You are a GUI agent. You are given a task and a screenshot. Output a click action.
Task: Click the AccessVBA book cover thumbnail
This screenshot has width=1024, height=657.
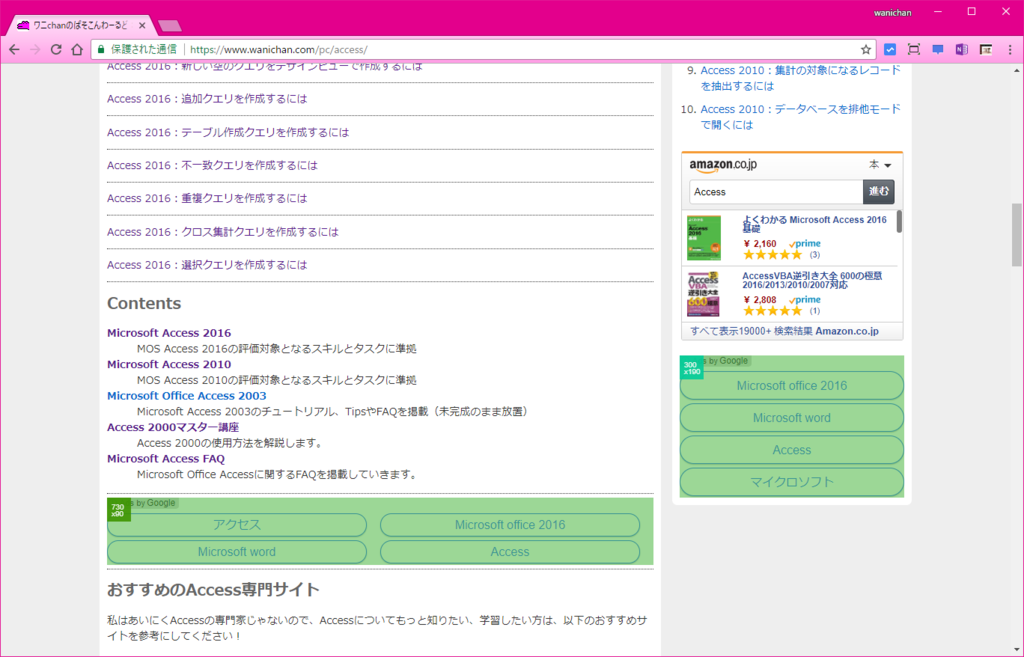point(703,295)
